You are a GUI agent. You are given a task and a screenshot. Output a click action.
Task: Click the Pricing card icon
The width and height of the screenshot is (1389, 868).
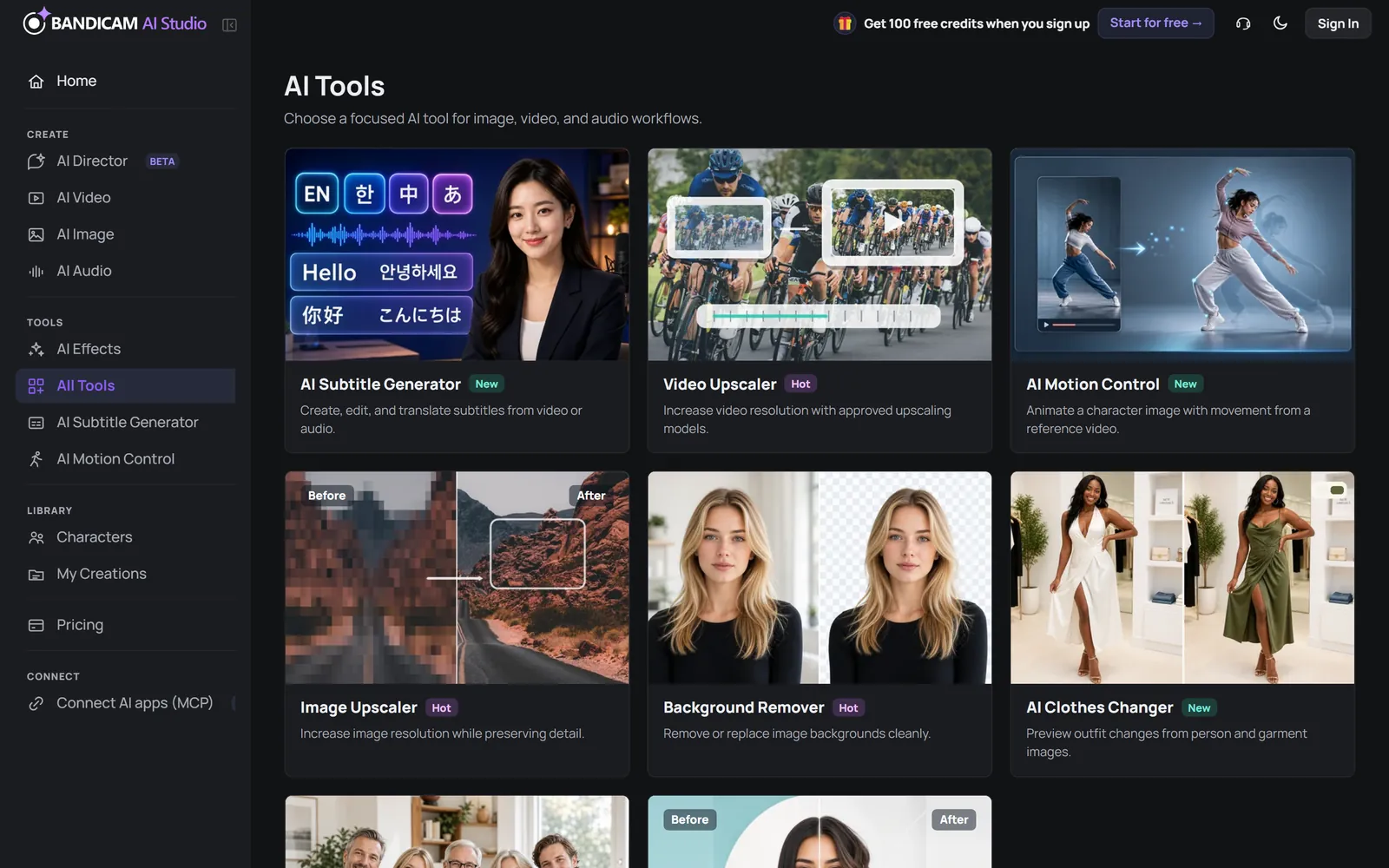click(36, 626)
